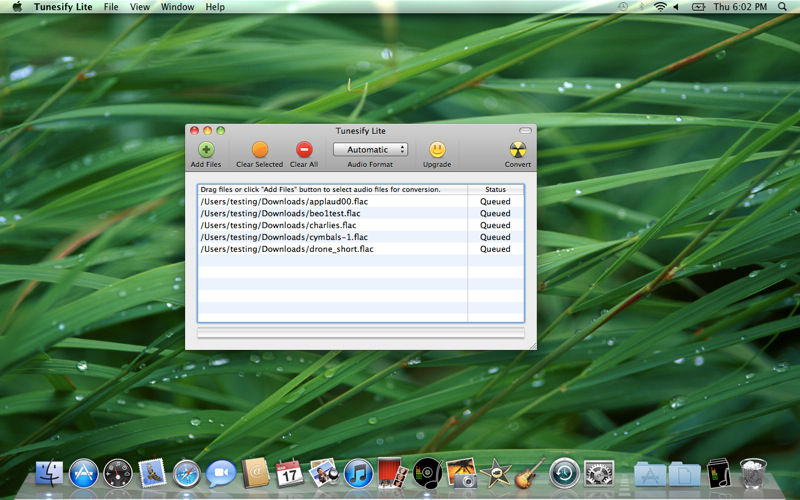Viewport: 800px width, 500px height.
Task: Click the green Add Files icon
Action: (x=206, y=149)
